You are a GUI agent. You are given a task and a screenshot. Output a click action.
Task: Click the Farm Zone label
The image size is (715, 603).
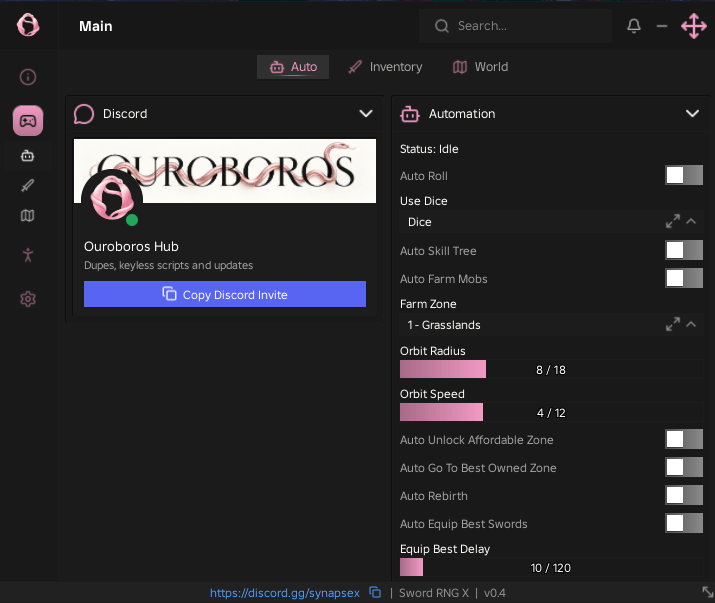(x=428, y=304)
